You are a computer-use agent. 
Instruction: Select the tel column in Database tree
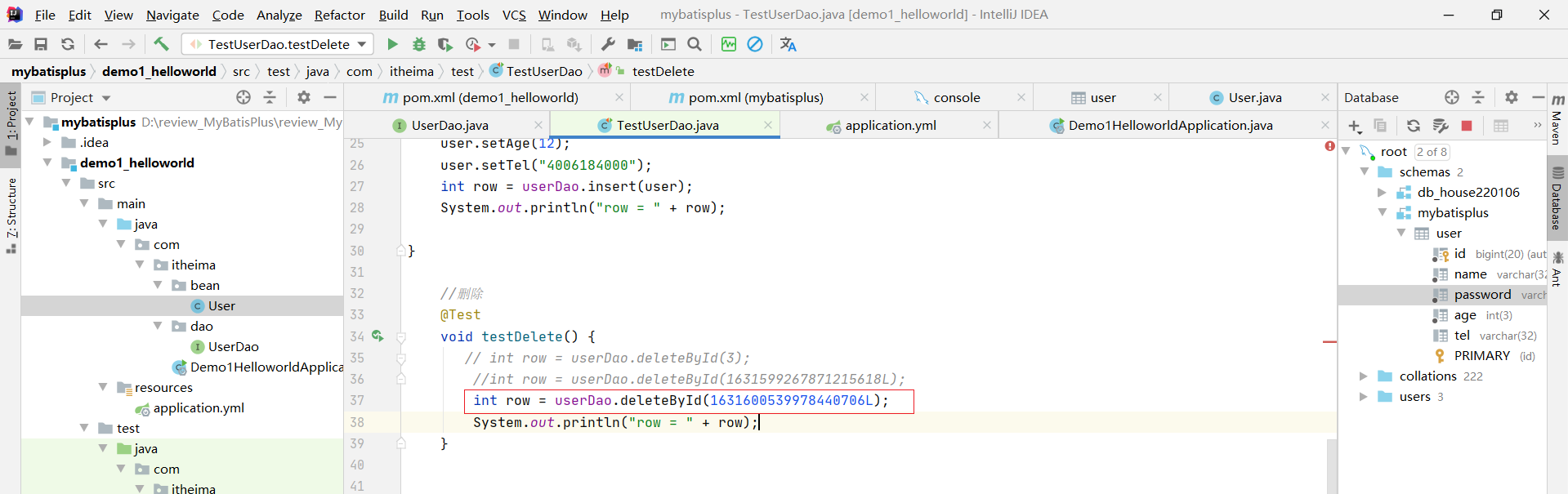(x=1462, y=335)
